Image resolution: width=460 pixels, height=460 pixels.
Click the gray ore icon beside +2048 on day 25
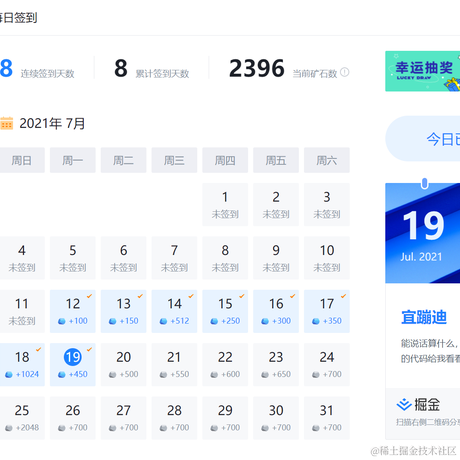pyautogui.click(x=9, y=428)
